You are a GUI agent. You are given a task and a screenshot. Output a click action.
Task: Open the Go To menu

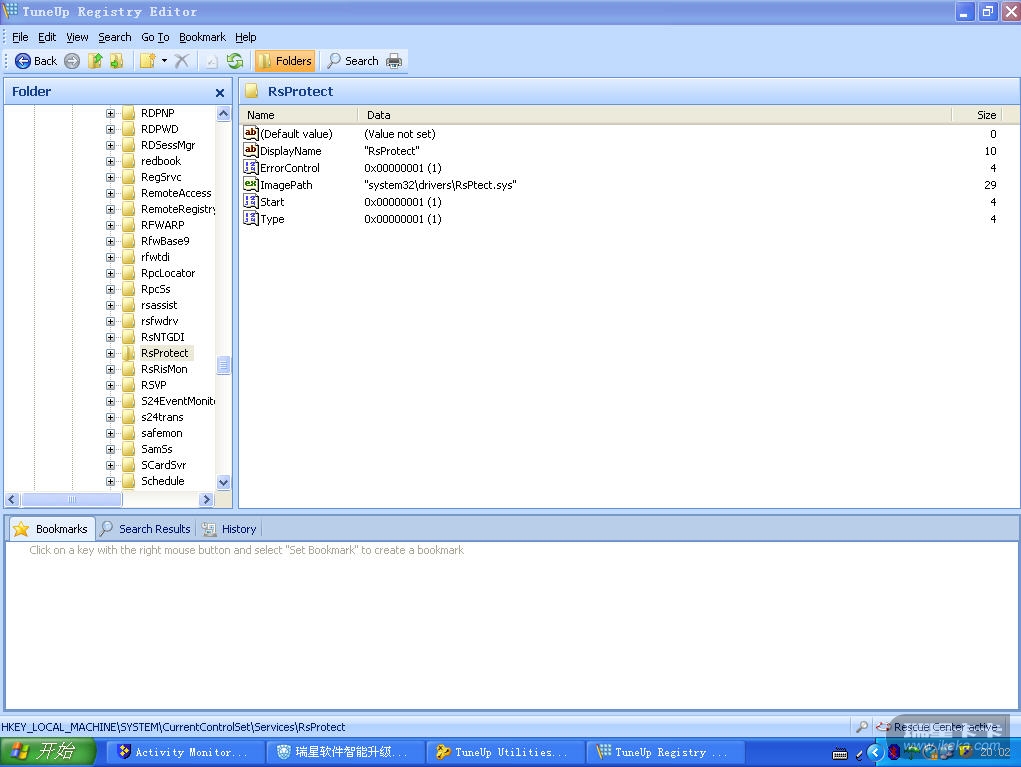pyautogui.click(x=155, y=37)
